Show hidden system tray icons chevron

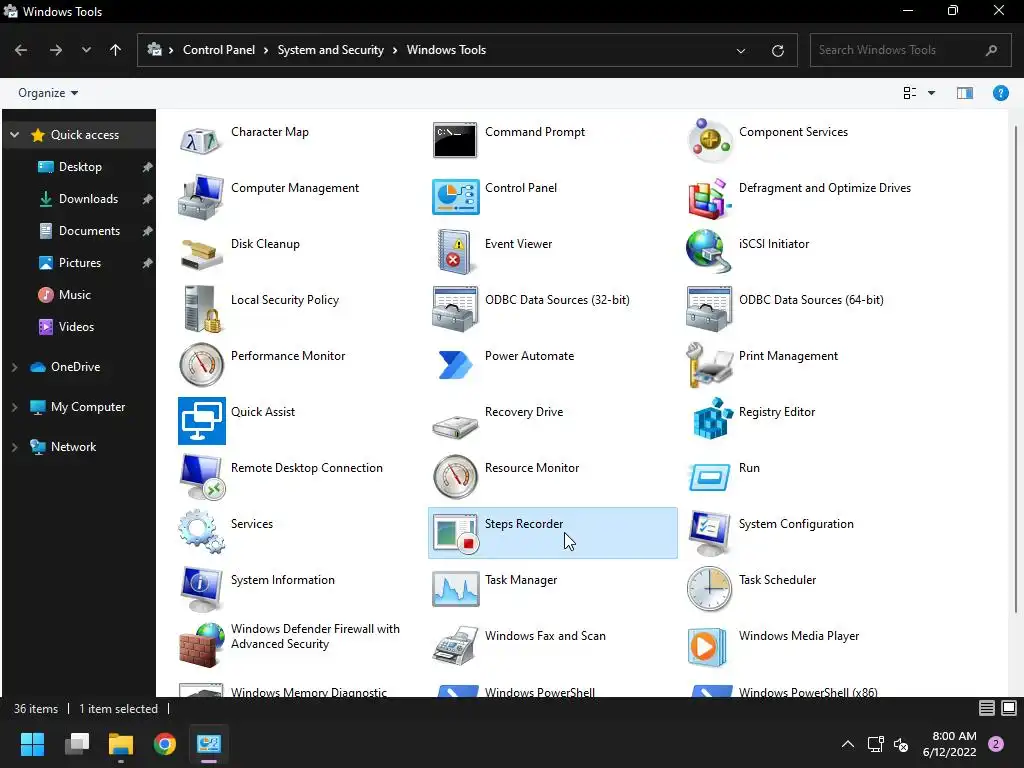click(x=848, y=744)
